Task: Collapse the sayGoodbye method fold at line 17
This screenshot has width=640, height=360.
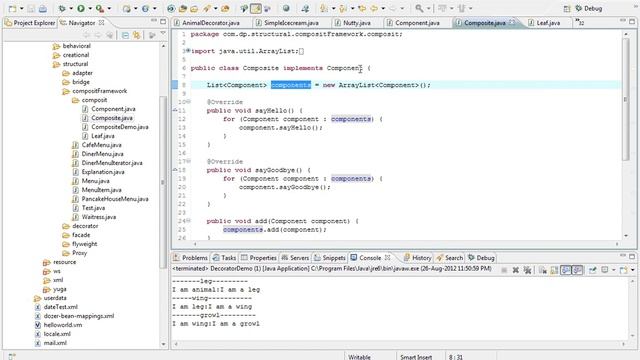Action: 188,161
